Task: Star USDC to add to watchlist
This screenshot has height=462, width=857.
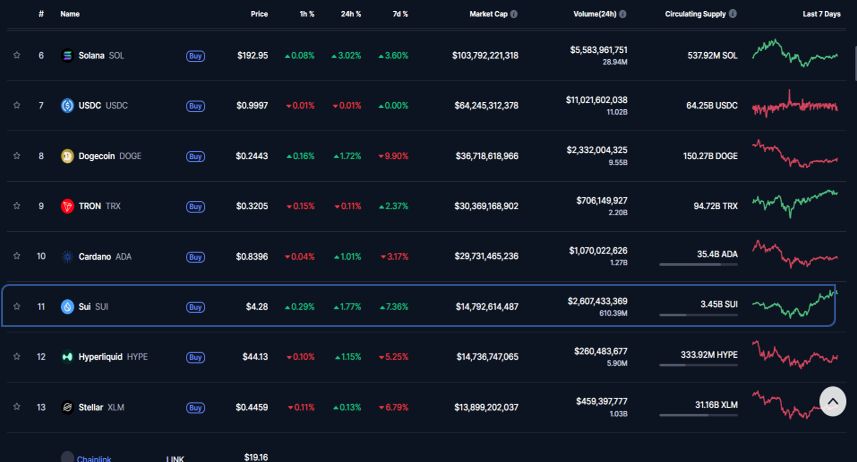Action: [x=16, y=105]
